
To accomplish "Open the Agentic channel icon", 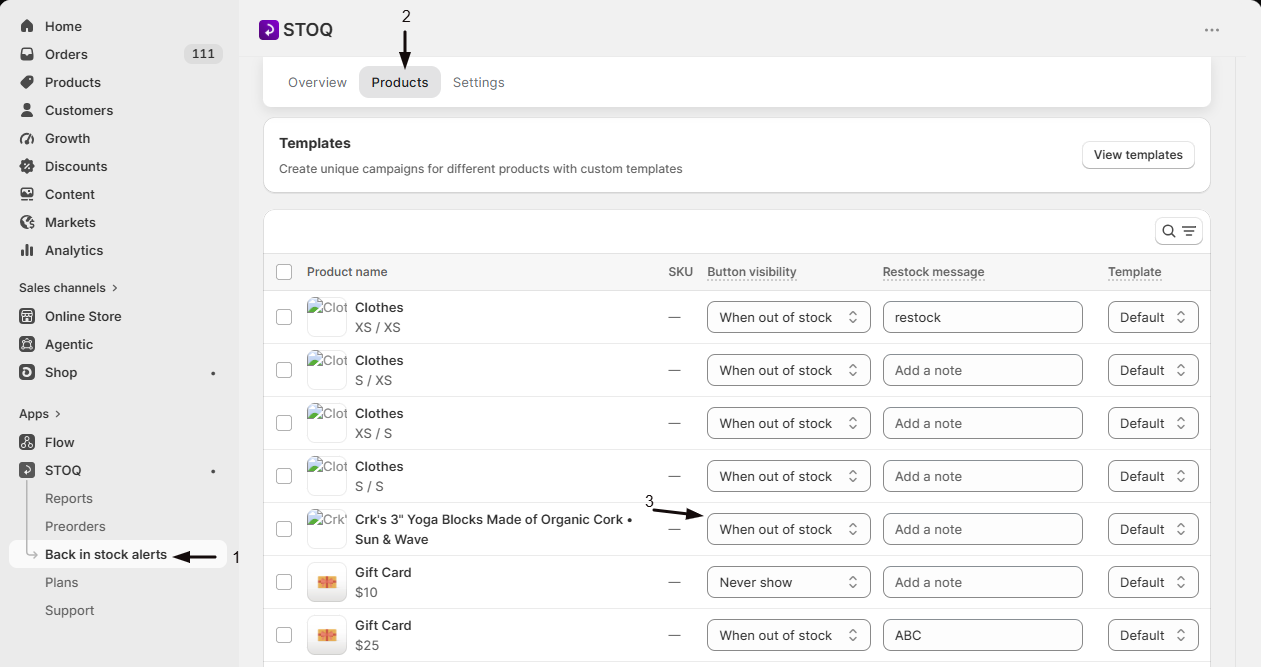I will click(x=27, y=344).
